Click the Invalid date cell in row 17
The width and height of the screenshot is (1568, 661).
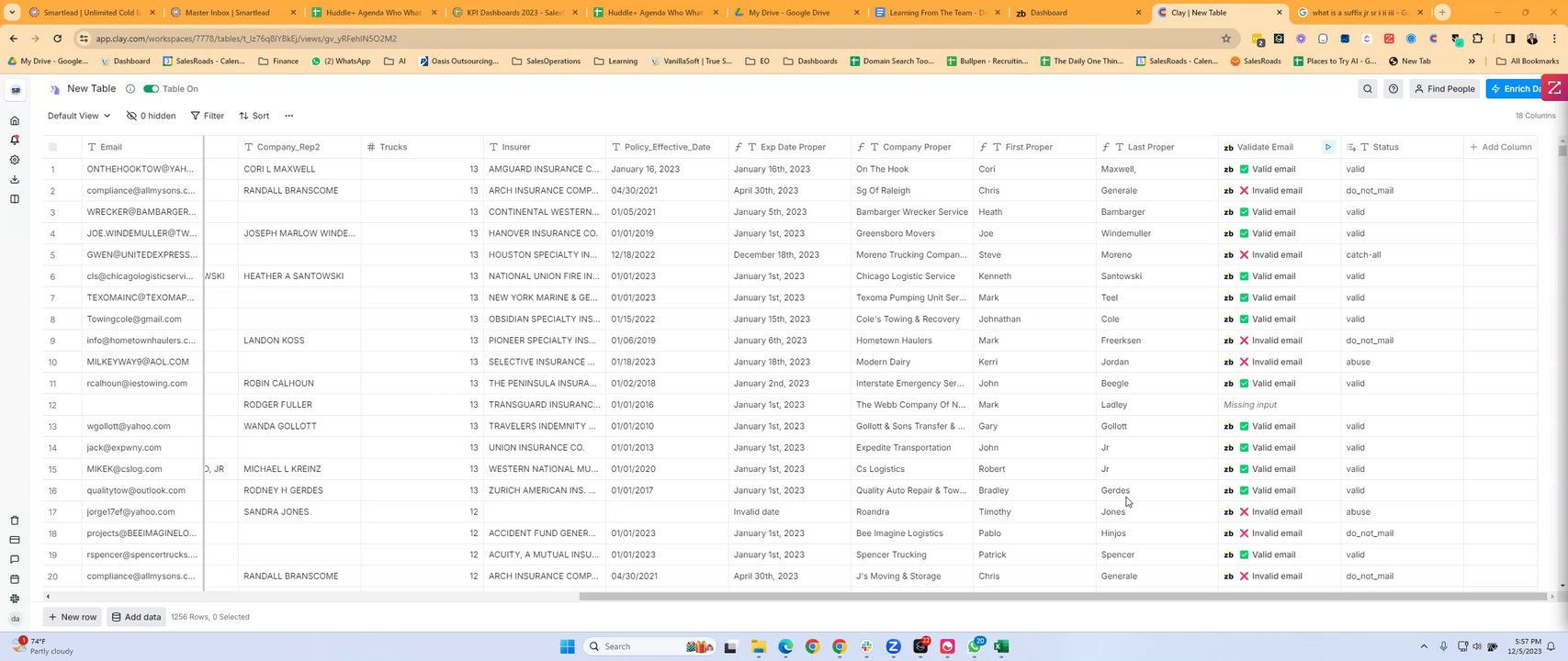pos(790,512)
